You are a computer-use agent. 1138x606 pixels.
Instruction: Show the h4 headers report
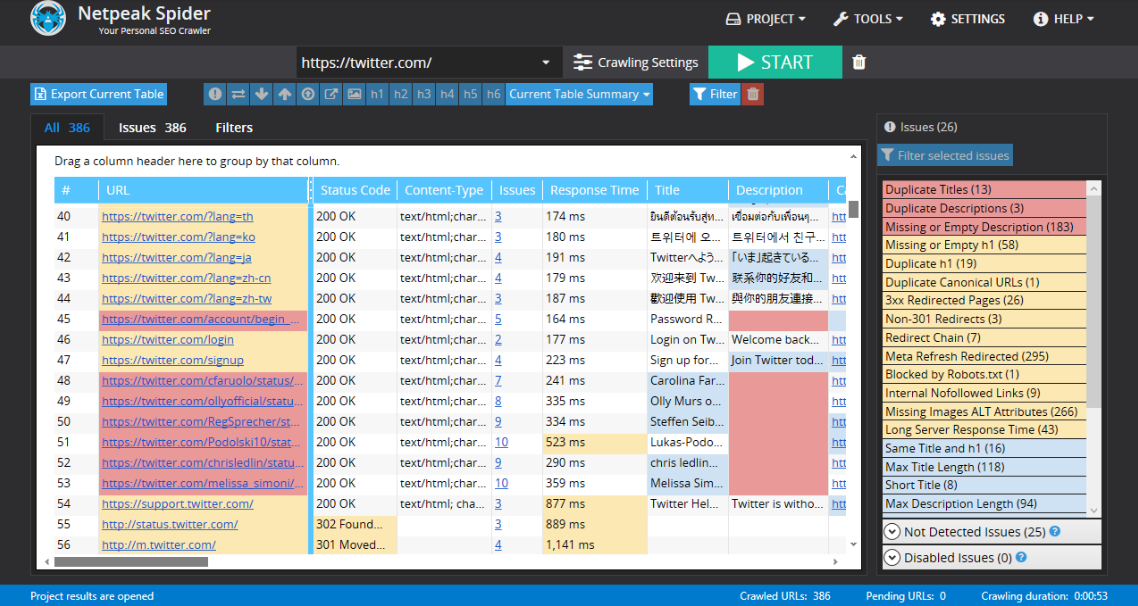(x=447, y=94)
